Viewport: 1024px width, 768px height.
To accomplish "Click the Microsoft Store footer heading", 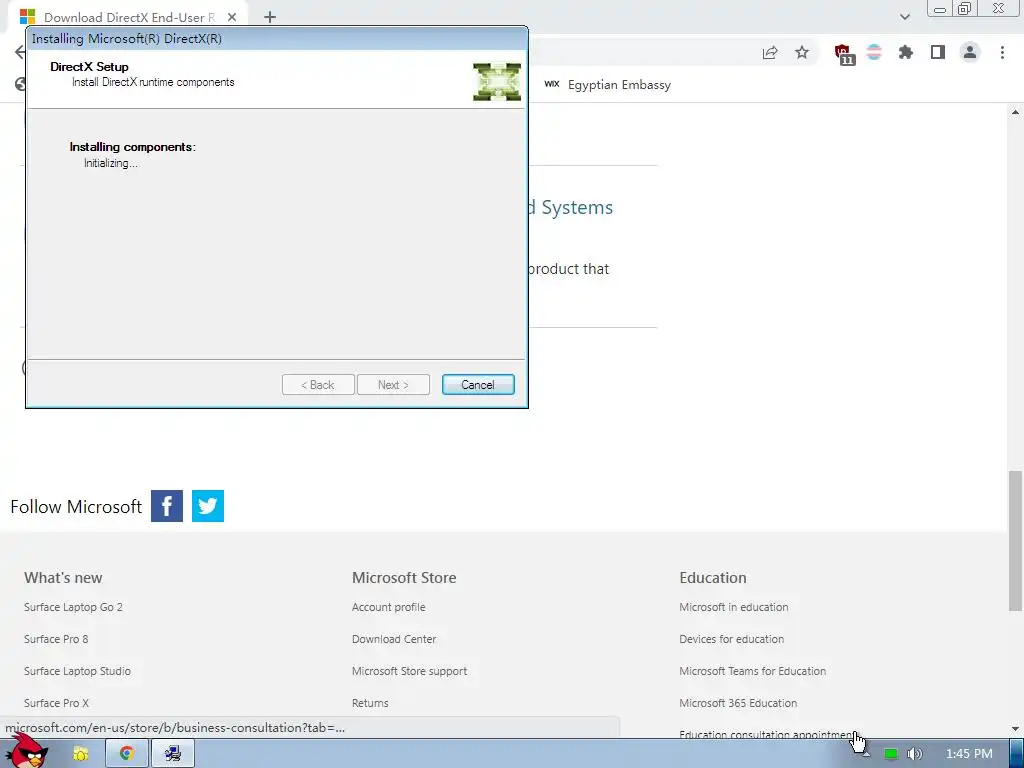I will click(404, 577).
